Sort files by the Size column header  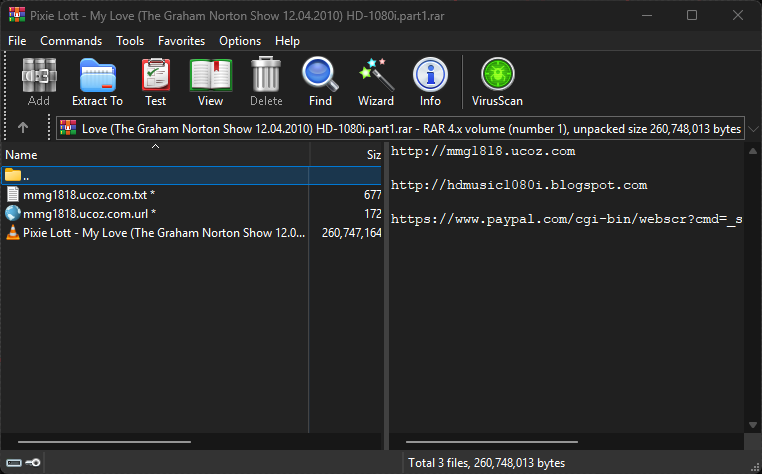tap(346, 155)
